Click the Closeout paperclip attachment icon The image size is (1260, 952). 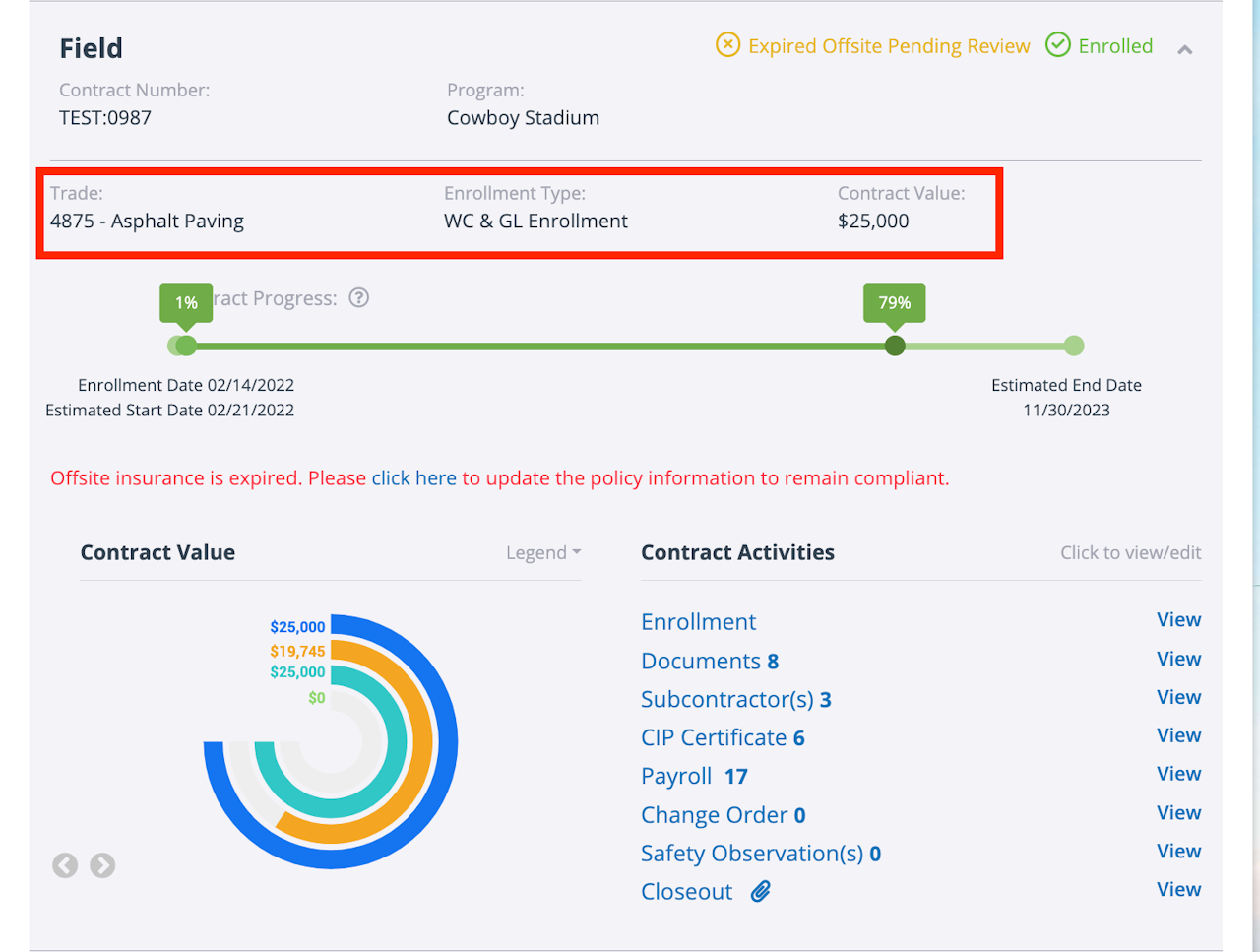click(x=761, y=892)
